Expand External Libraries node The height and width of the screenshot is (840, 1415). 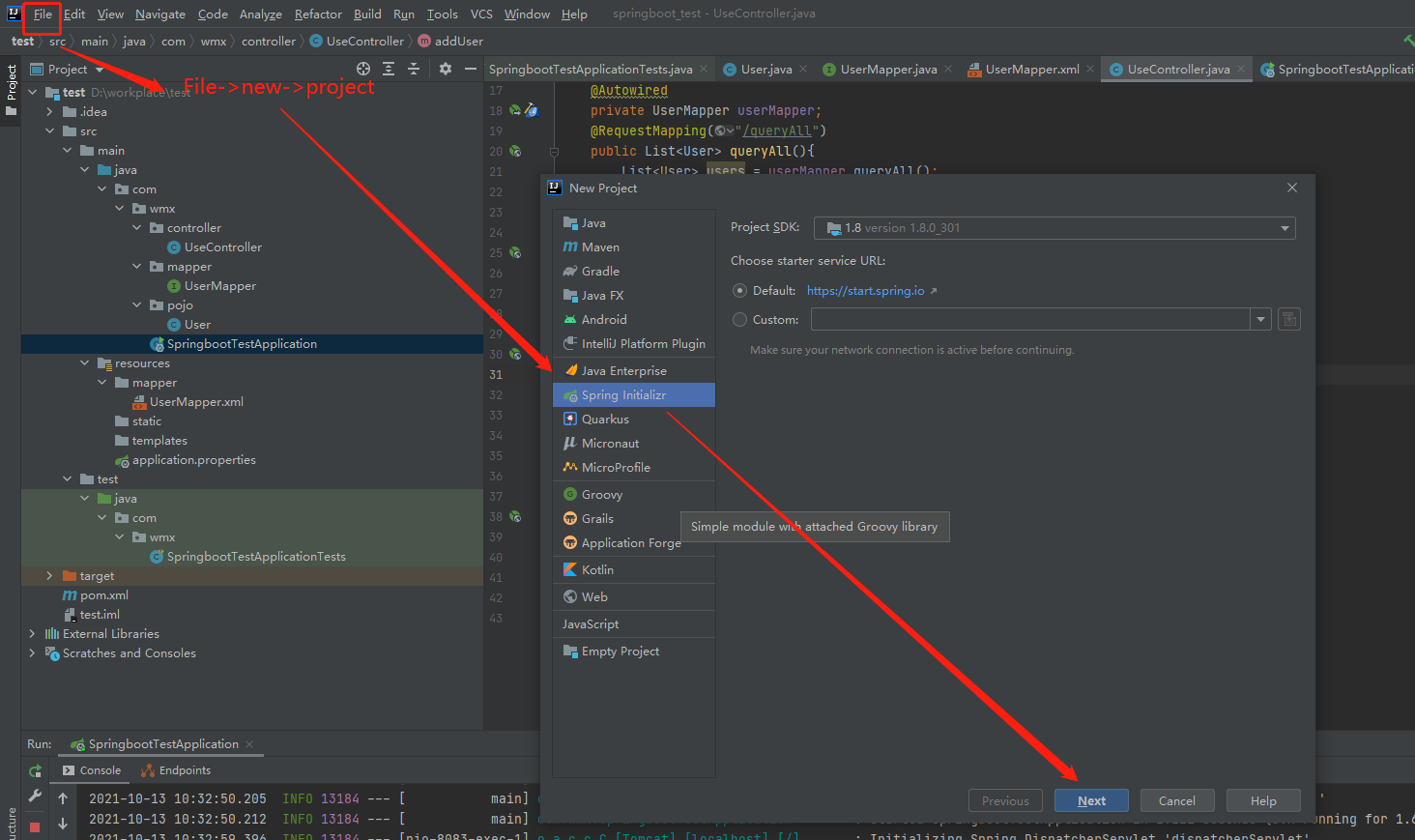pyautogui.click(x=32, y=634)
